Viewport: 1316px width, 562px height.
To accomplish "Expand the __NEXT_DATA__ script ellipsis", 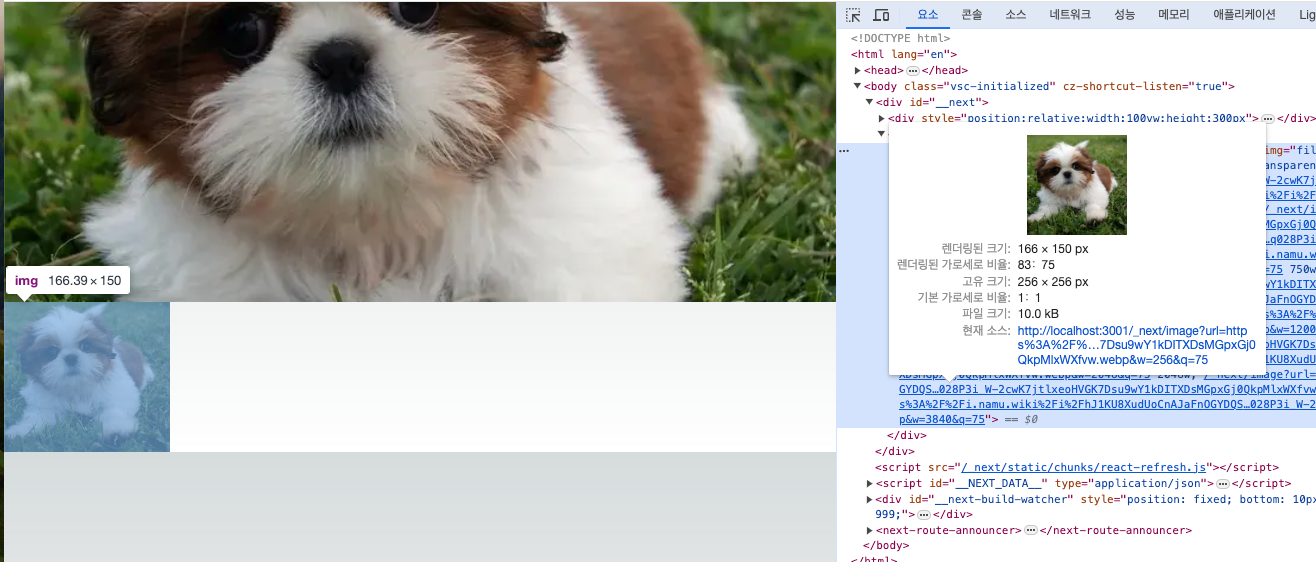I will 1222,483.
